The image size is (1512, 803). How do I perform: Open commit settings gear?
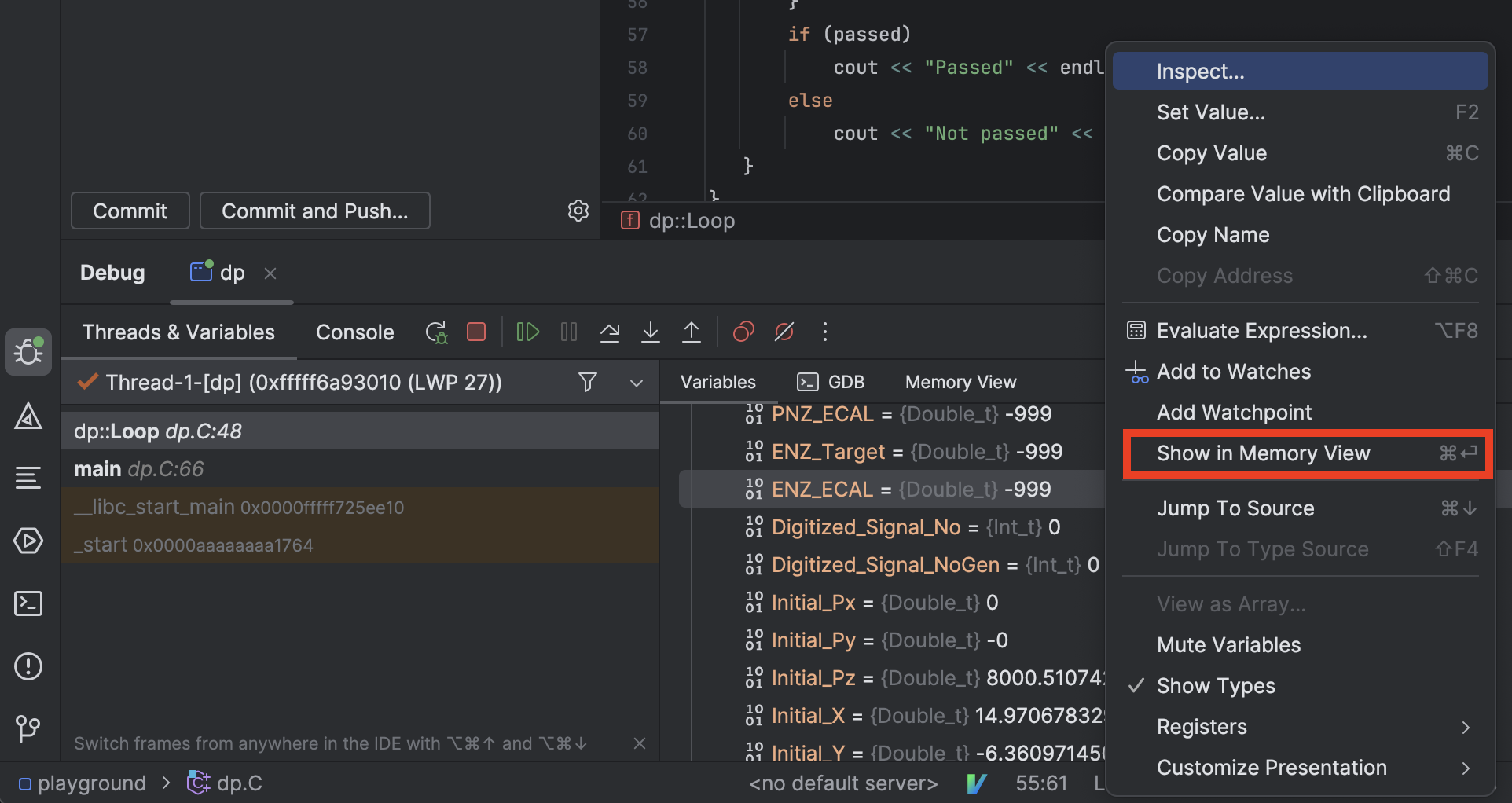[x=578, y=211]
